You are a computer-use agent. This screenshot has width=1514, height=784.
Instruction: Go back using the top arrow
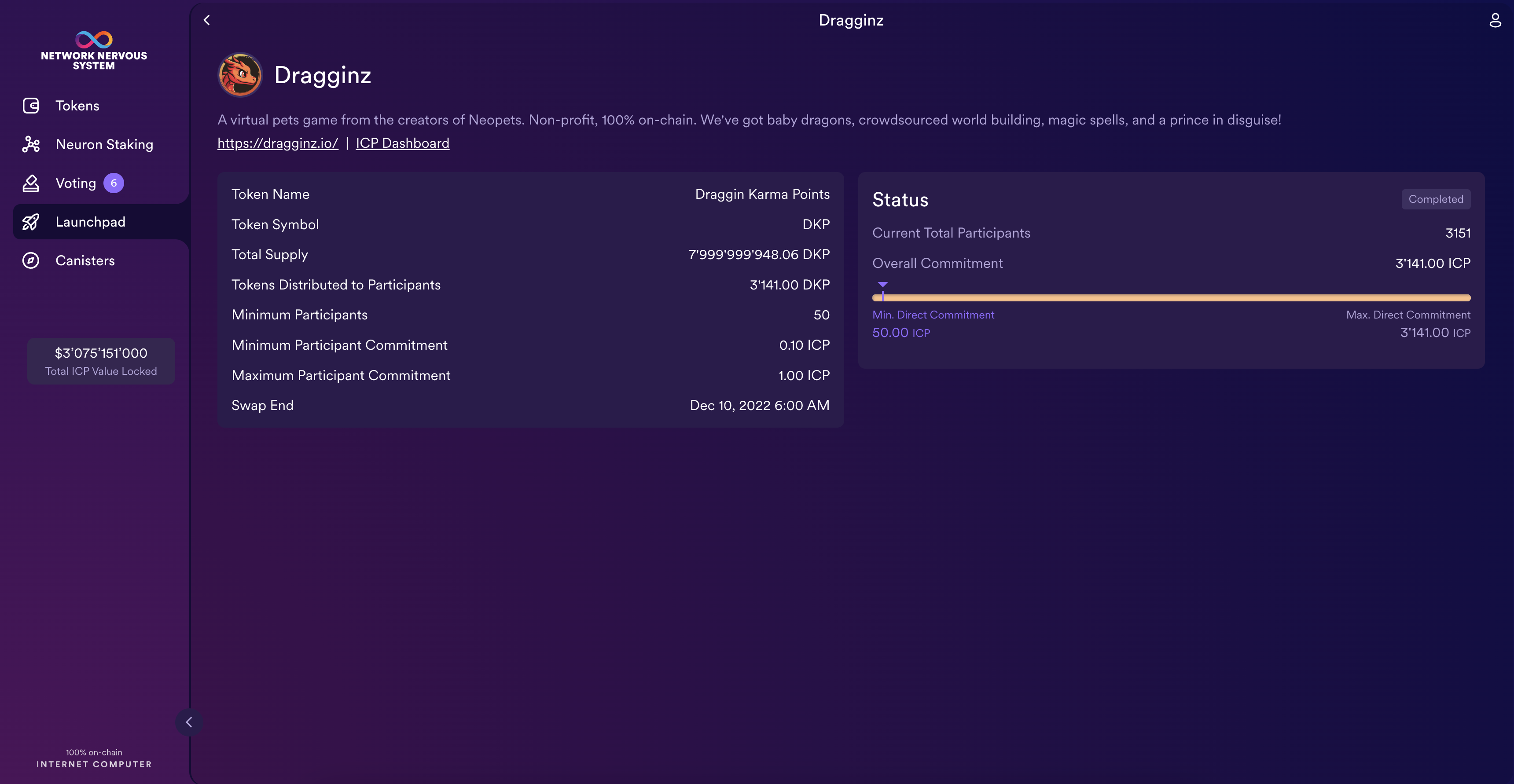[x=207, y=21]
